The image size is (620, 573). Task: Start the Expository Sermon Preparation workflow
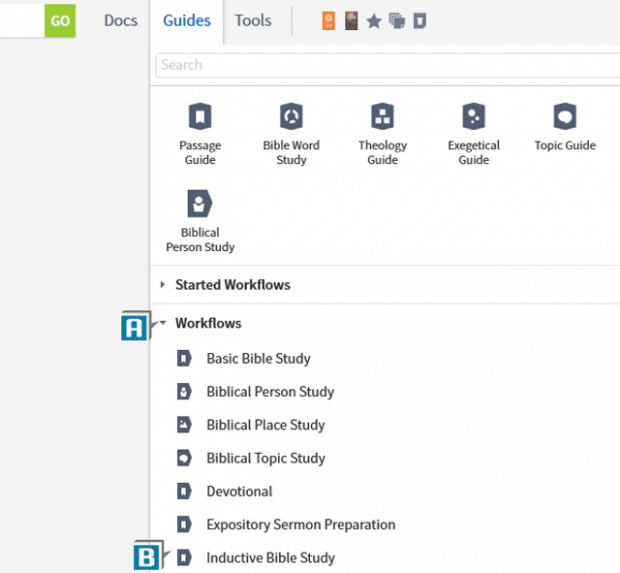click(x=300, y=524)
